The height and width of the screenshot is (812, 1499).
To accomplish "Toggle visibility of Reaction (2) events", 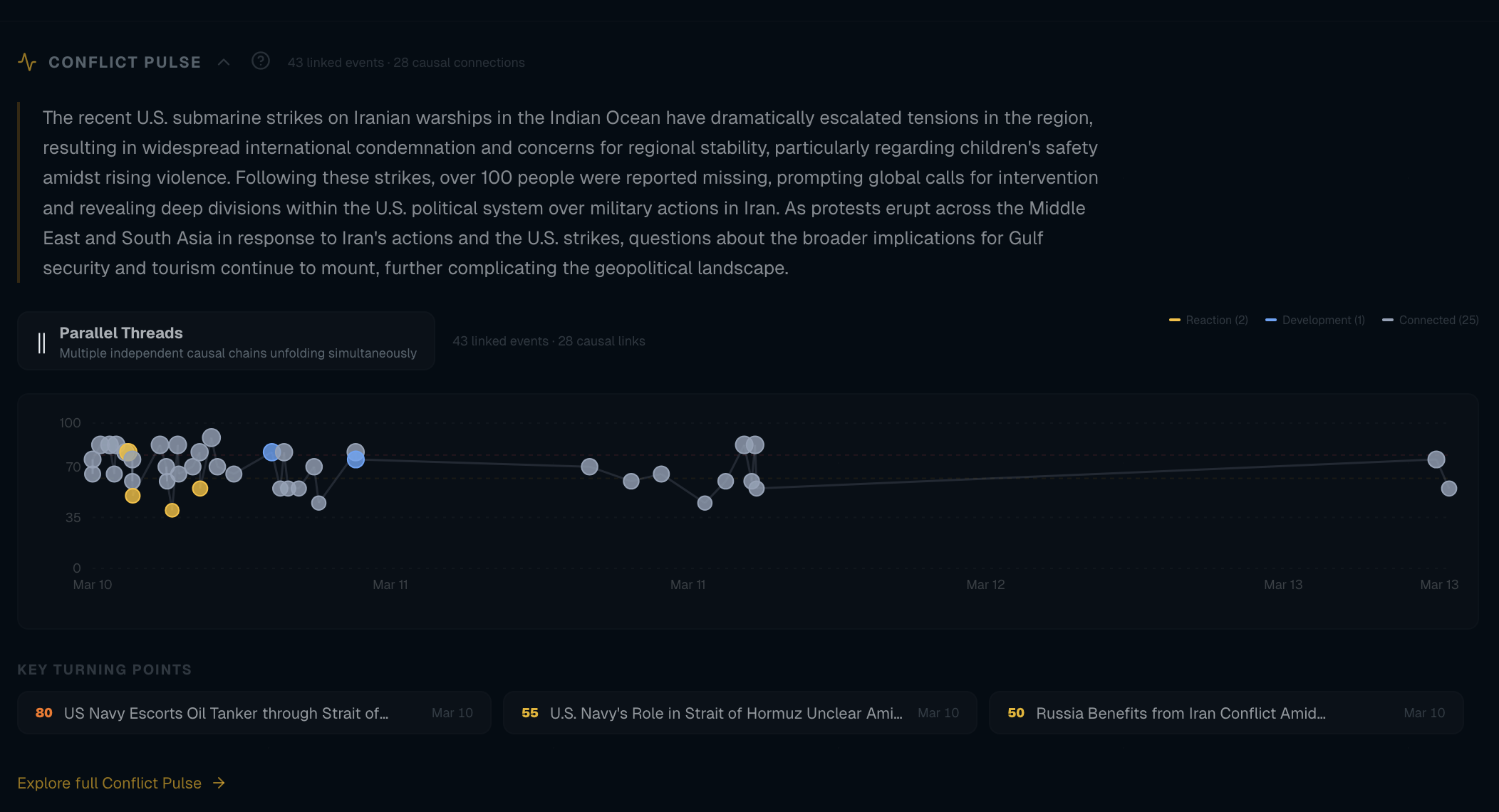I will pos(1208,320).
